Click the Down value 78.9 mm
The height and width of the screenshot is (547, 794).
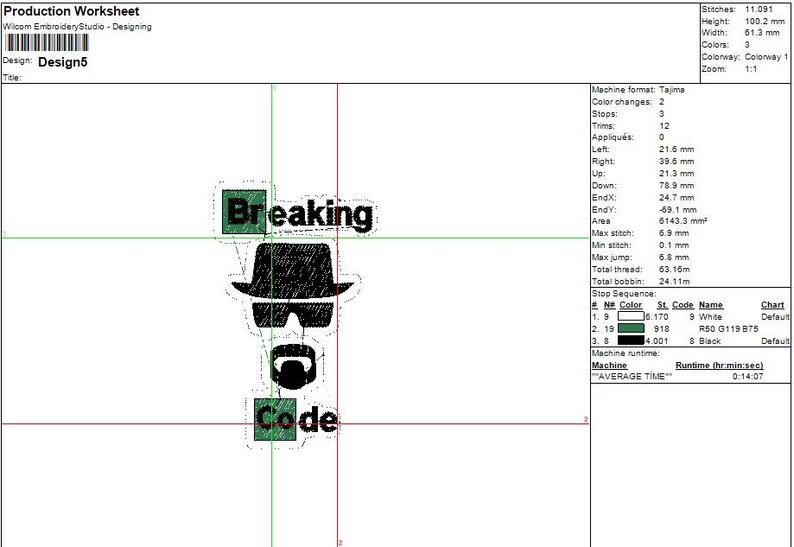point(677,186)
